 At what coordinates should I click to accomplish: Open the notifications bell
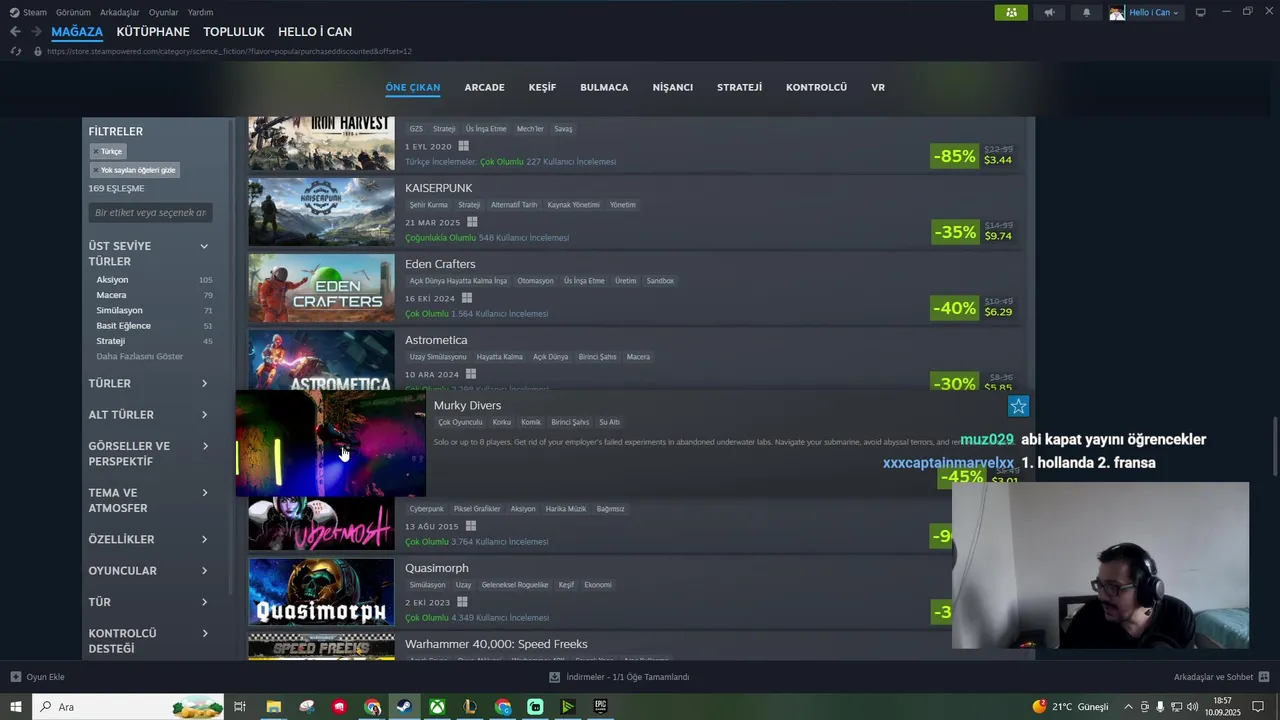point(1087,12)
